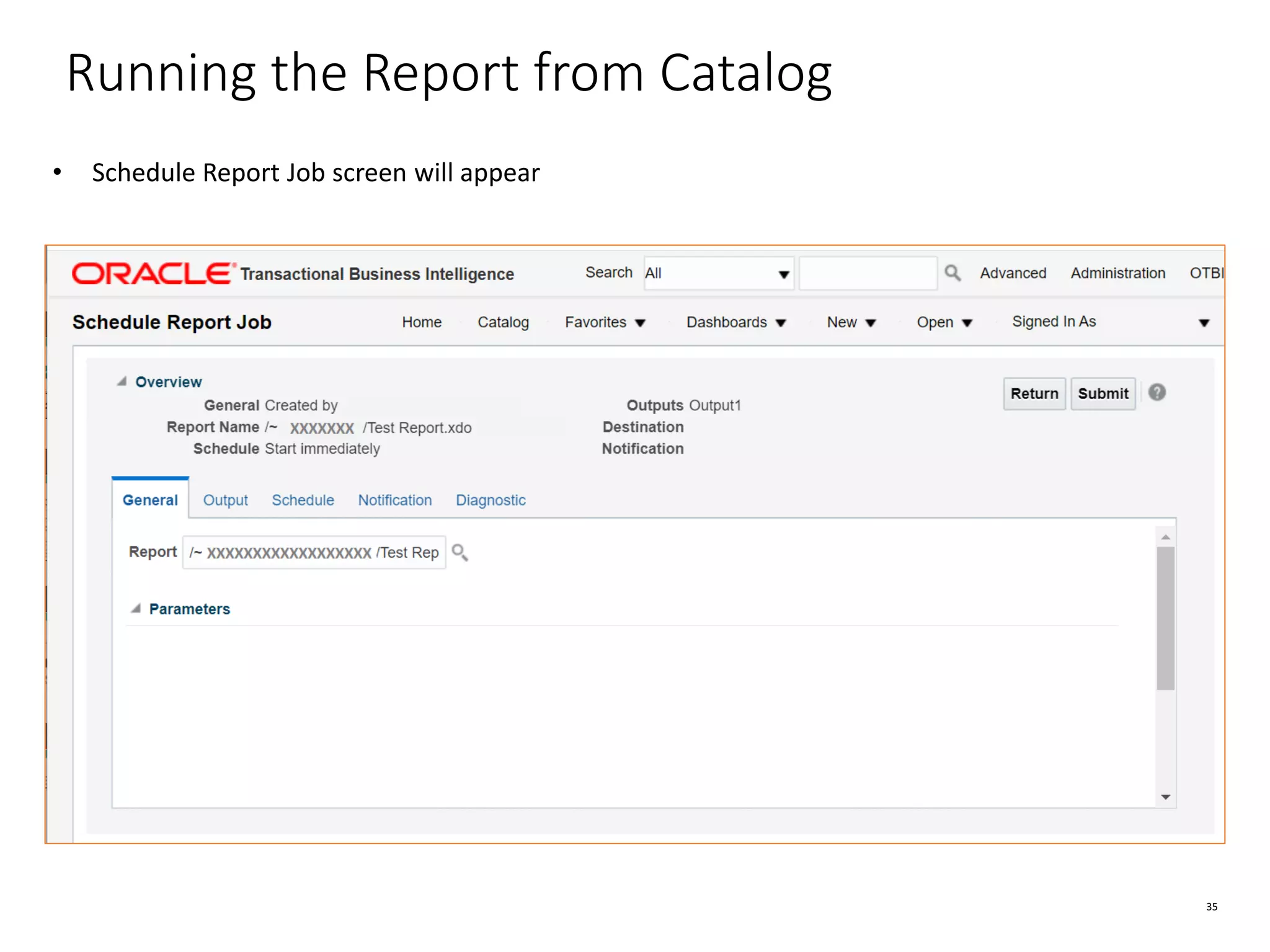
Task: Switch to the Schedule tab
Action: tap(303, 500)
